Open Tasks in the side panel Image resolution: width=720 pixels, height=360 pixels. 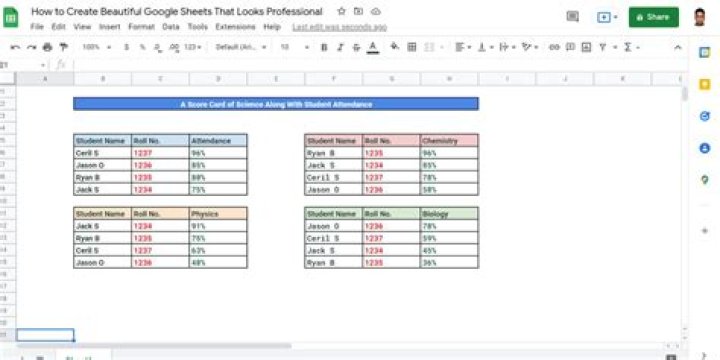click(x=704, y=116)
